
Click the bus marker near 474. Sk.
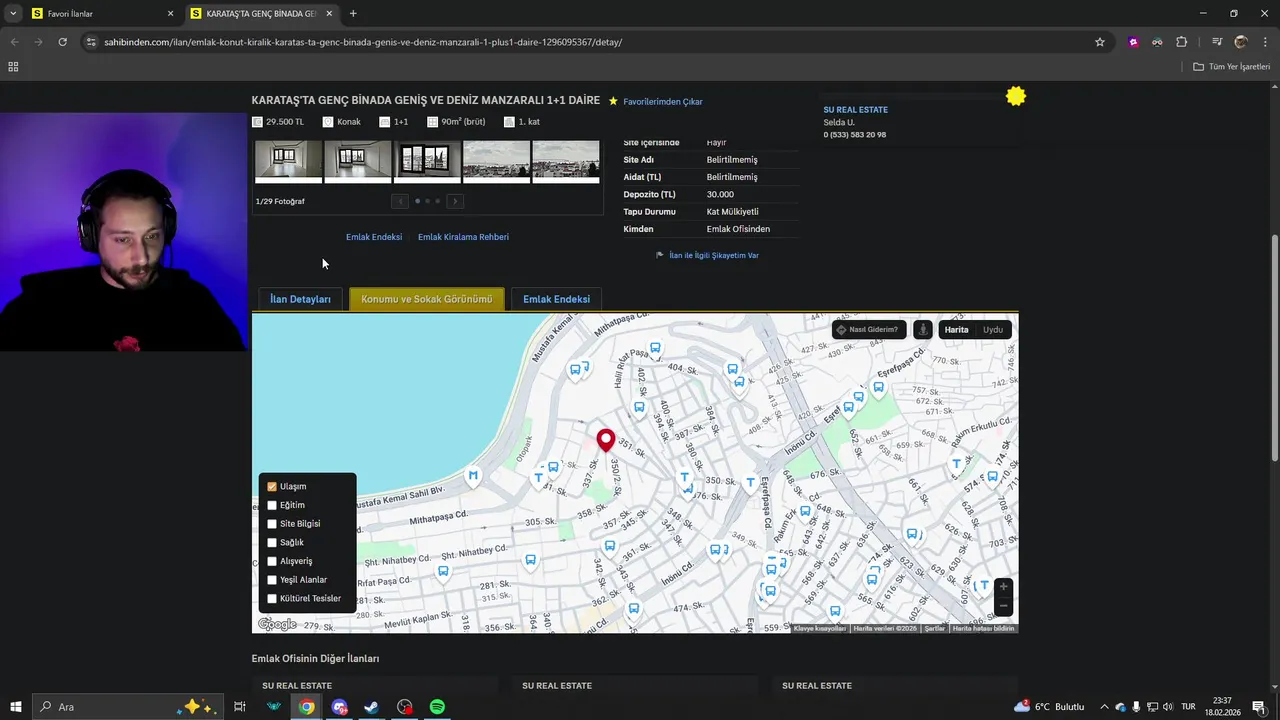[x=633, y=608]
